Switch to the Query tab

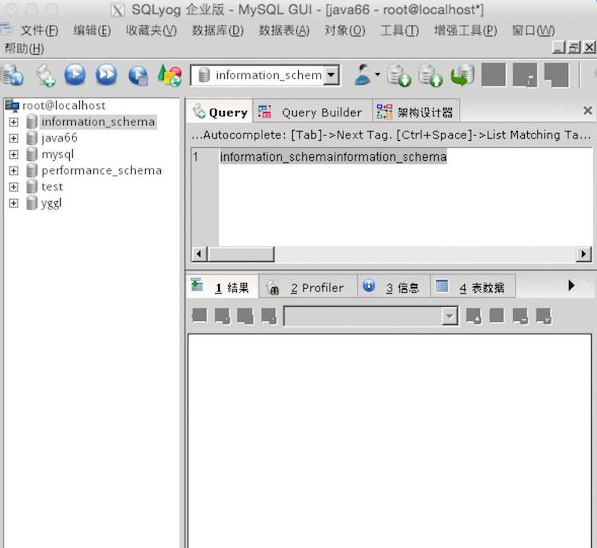coord(220,112)
